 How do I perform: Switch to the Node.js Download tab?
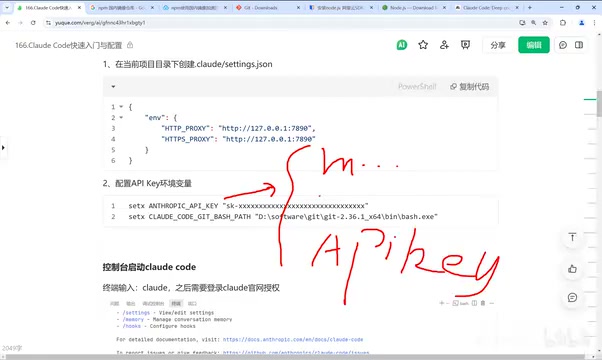pos(413,8)
